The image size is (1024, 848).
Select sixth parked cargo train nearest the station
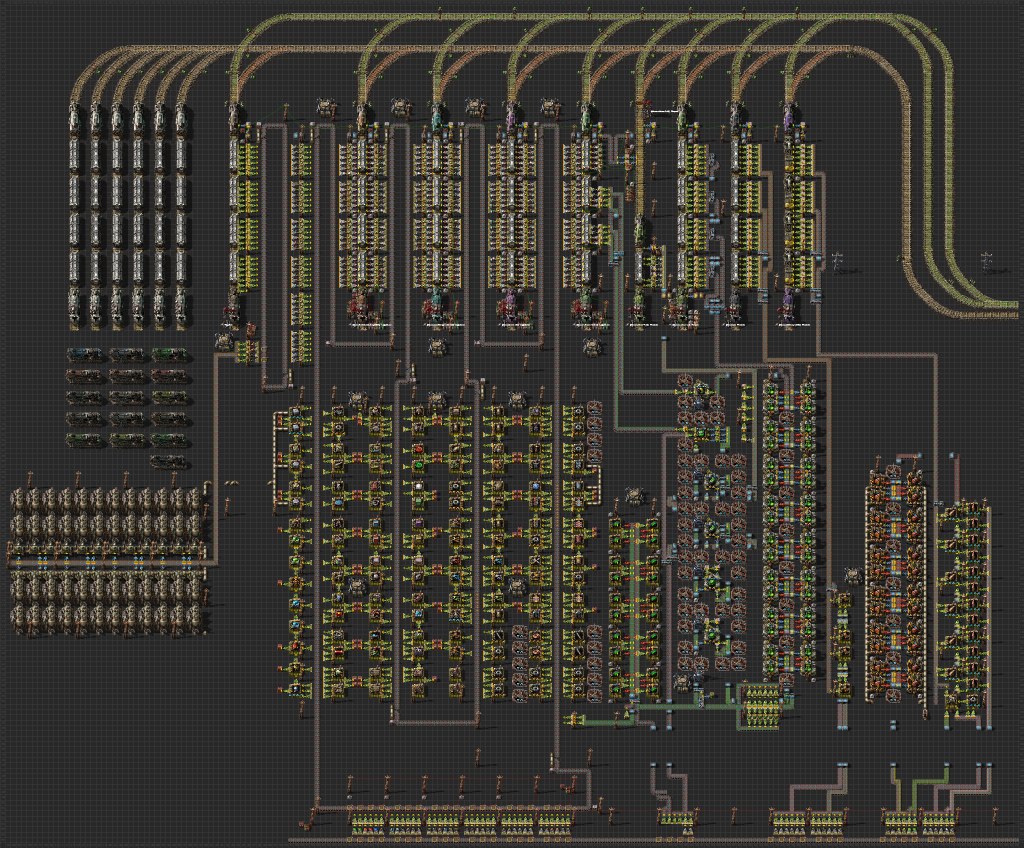click(182, 214)
